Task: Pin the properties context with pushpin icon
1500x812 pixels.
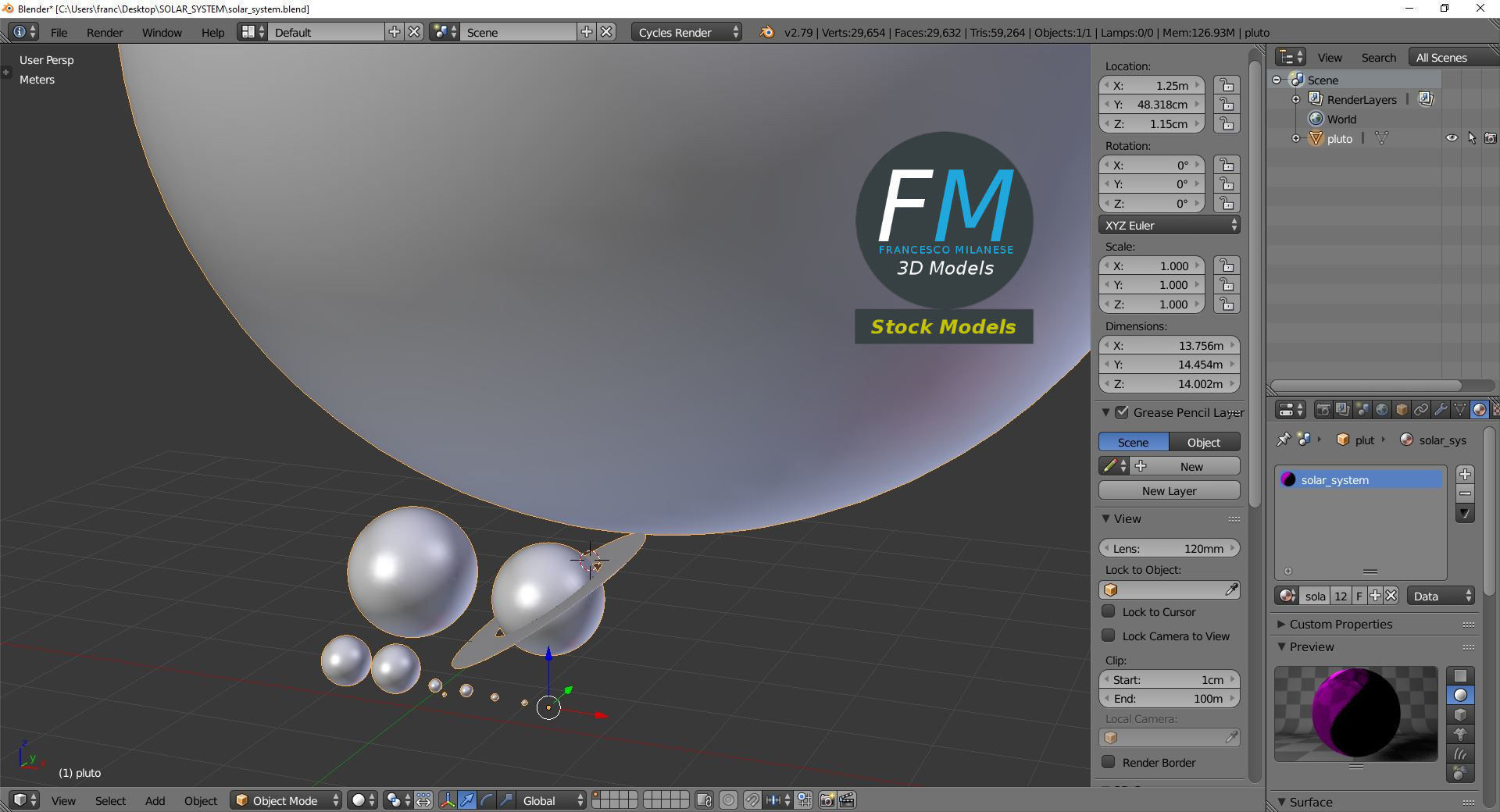Action: click(1284, 440)
